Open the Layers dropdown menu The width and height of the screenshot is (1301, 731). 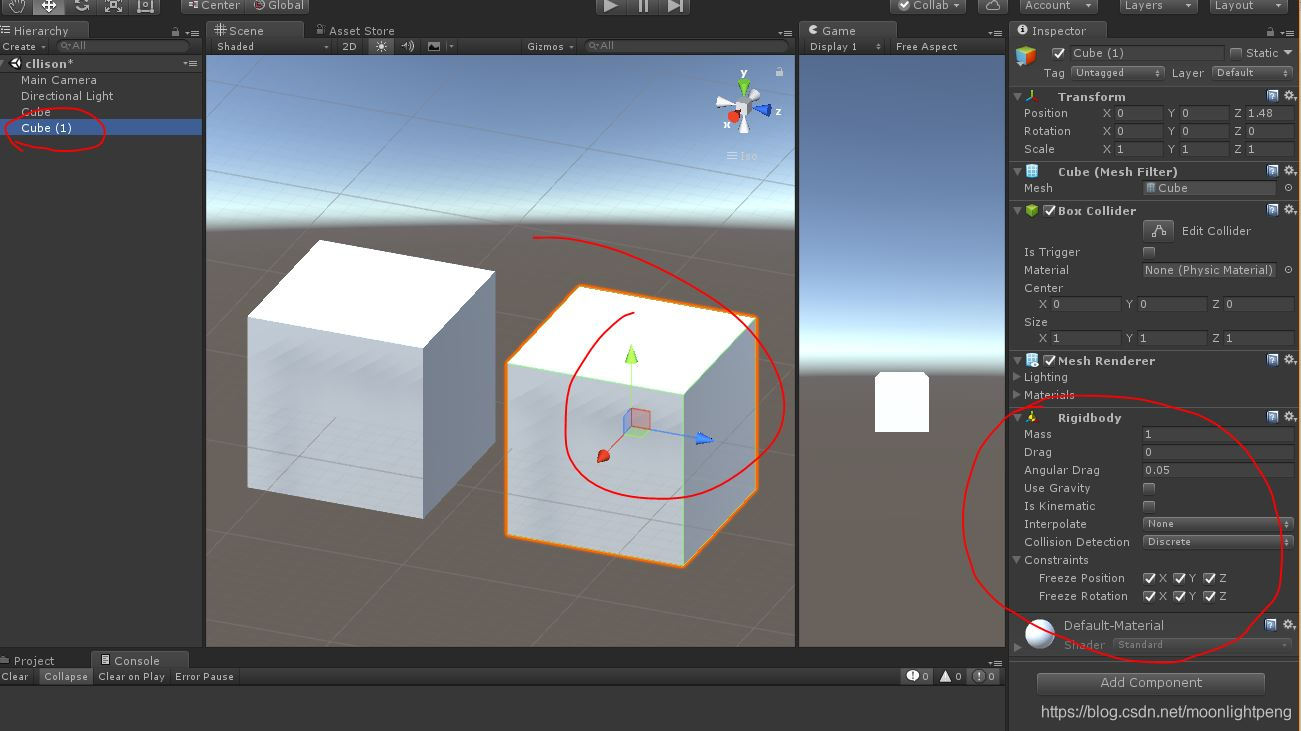pyautogui.click(x=1156, y=6)
